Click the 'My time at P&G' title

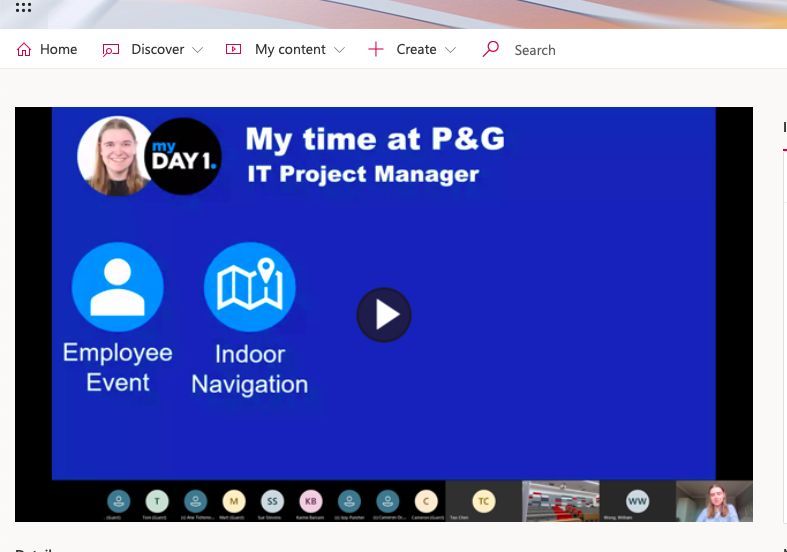click(375, 139)
